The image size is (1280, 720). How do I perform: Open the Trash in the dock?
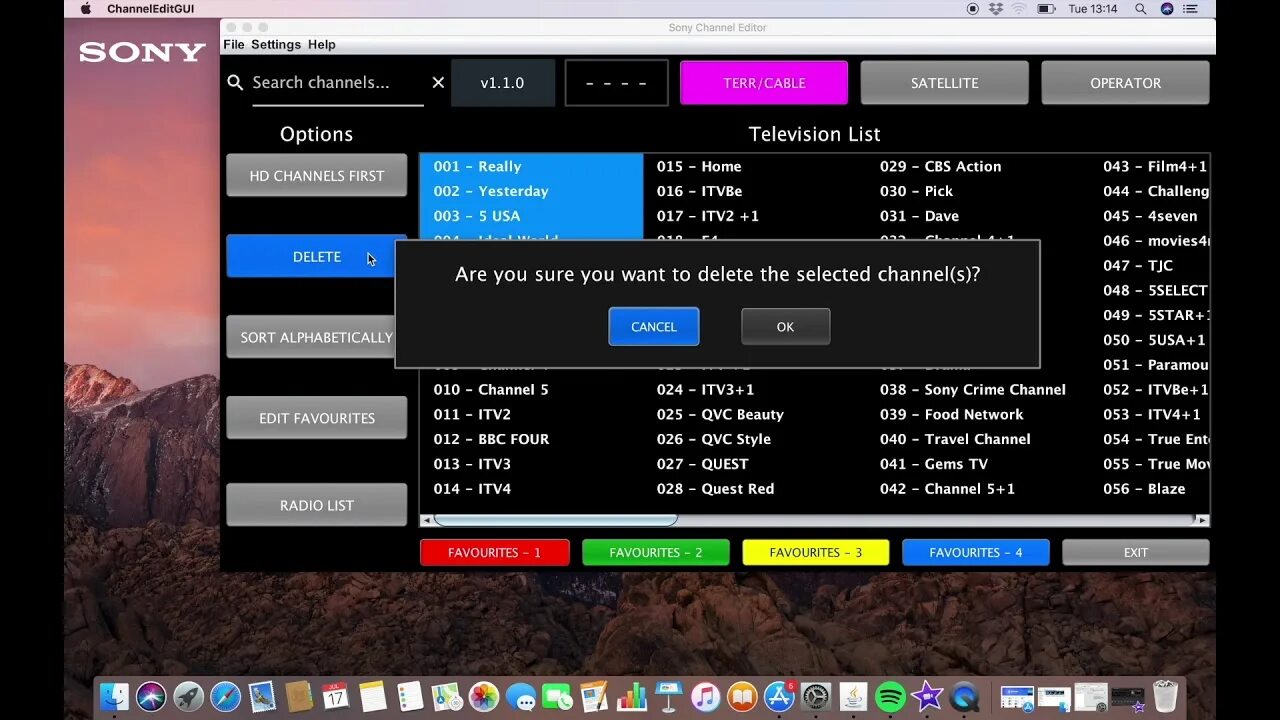coord(1165,697)
